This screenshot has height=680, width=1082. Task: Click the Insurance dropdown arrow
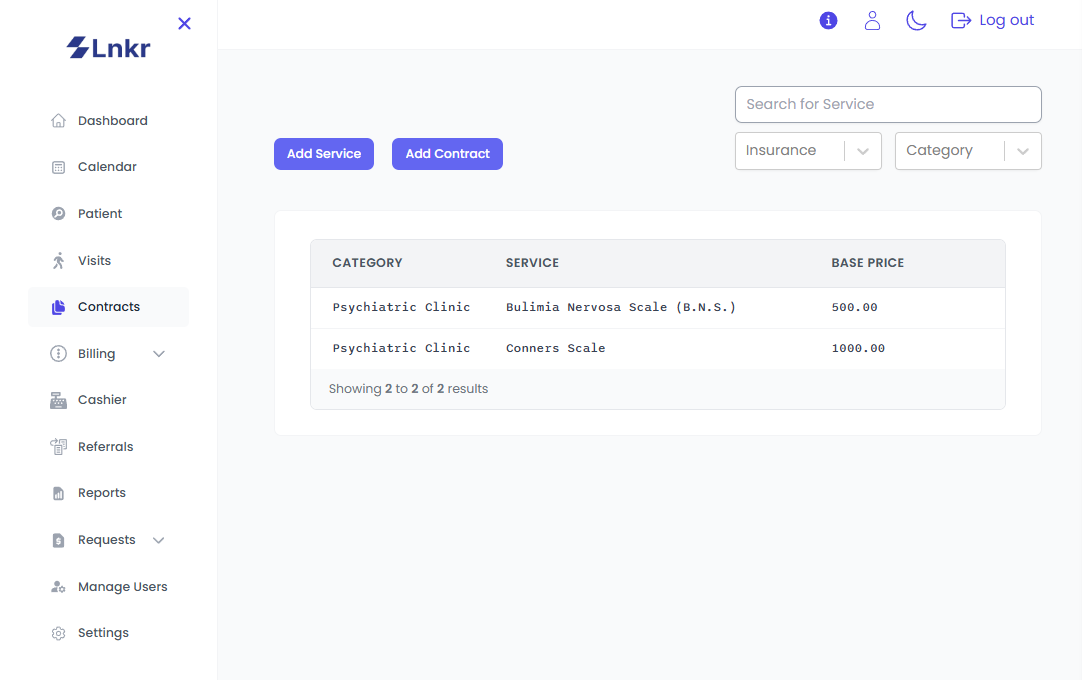[x=863, y=151]
